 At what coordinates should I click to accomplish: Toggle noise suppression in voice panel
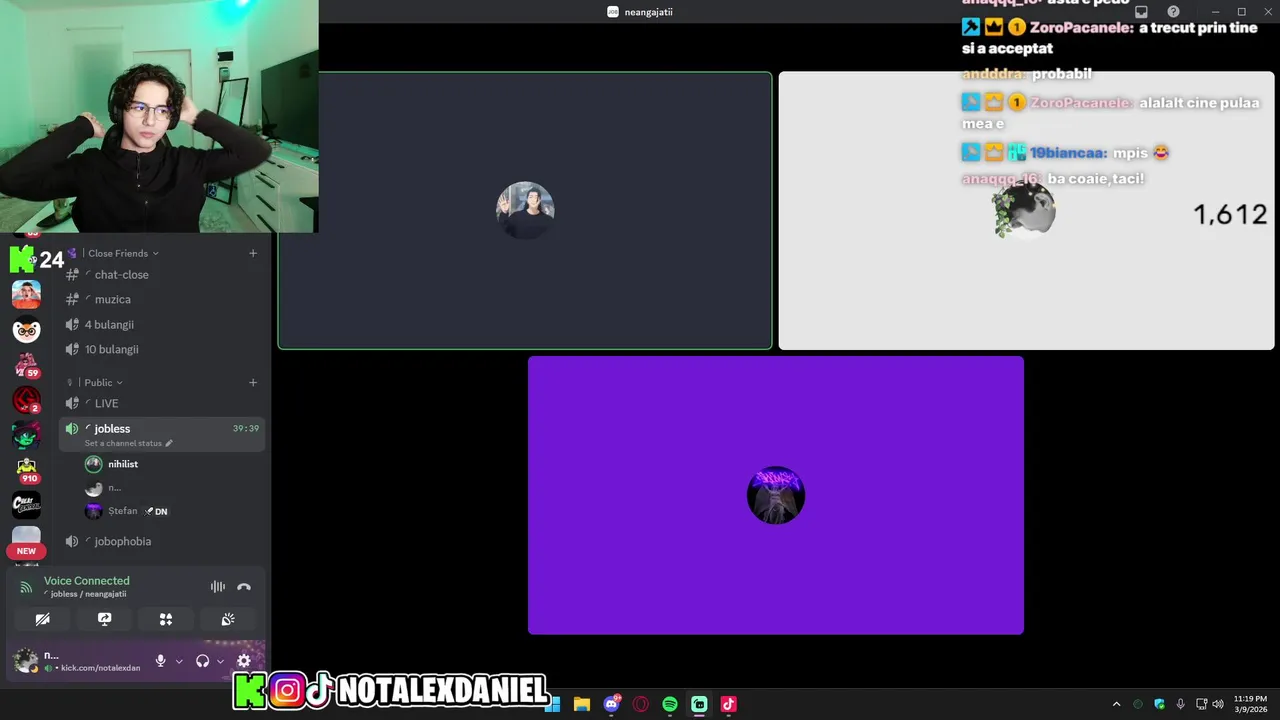217,587
